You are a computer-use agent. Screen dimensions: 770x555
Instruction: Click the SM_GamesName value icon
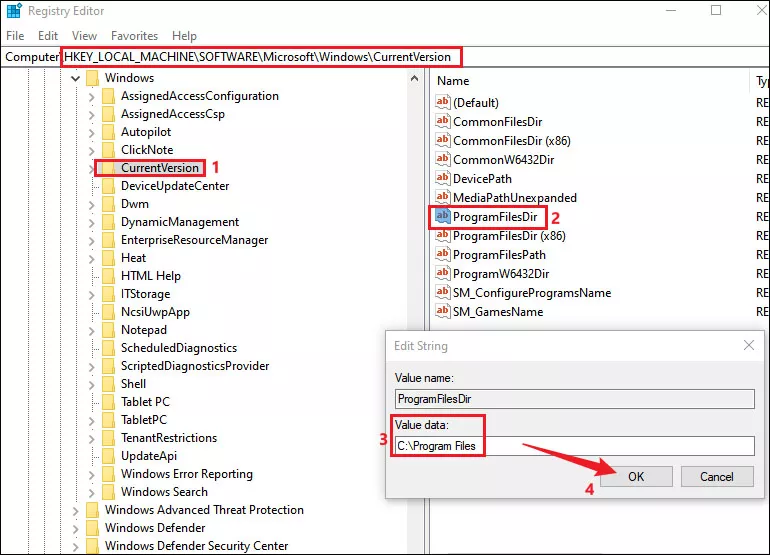442,312
